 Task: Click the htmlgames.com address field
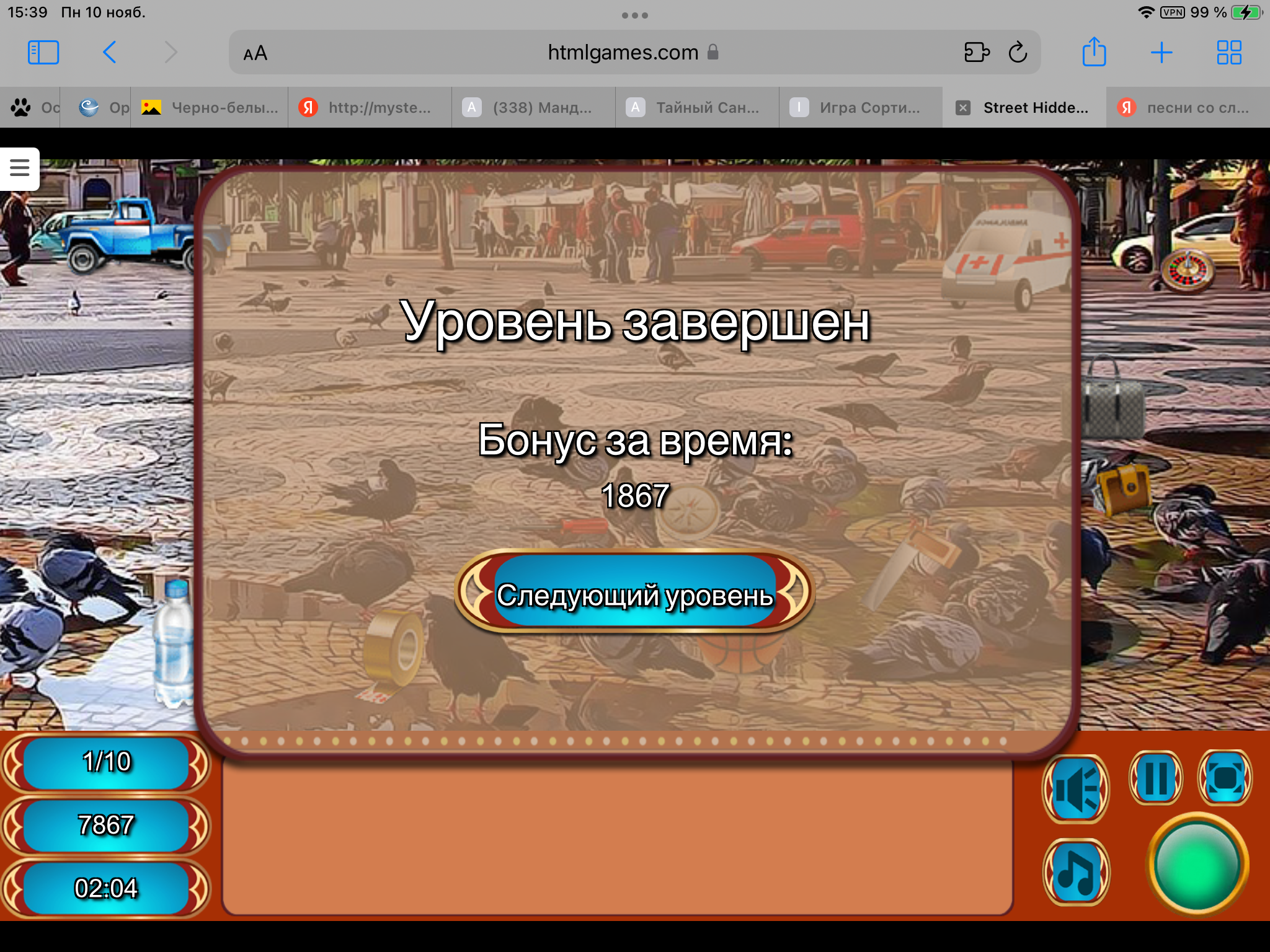(x=623, y=53)
